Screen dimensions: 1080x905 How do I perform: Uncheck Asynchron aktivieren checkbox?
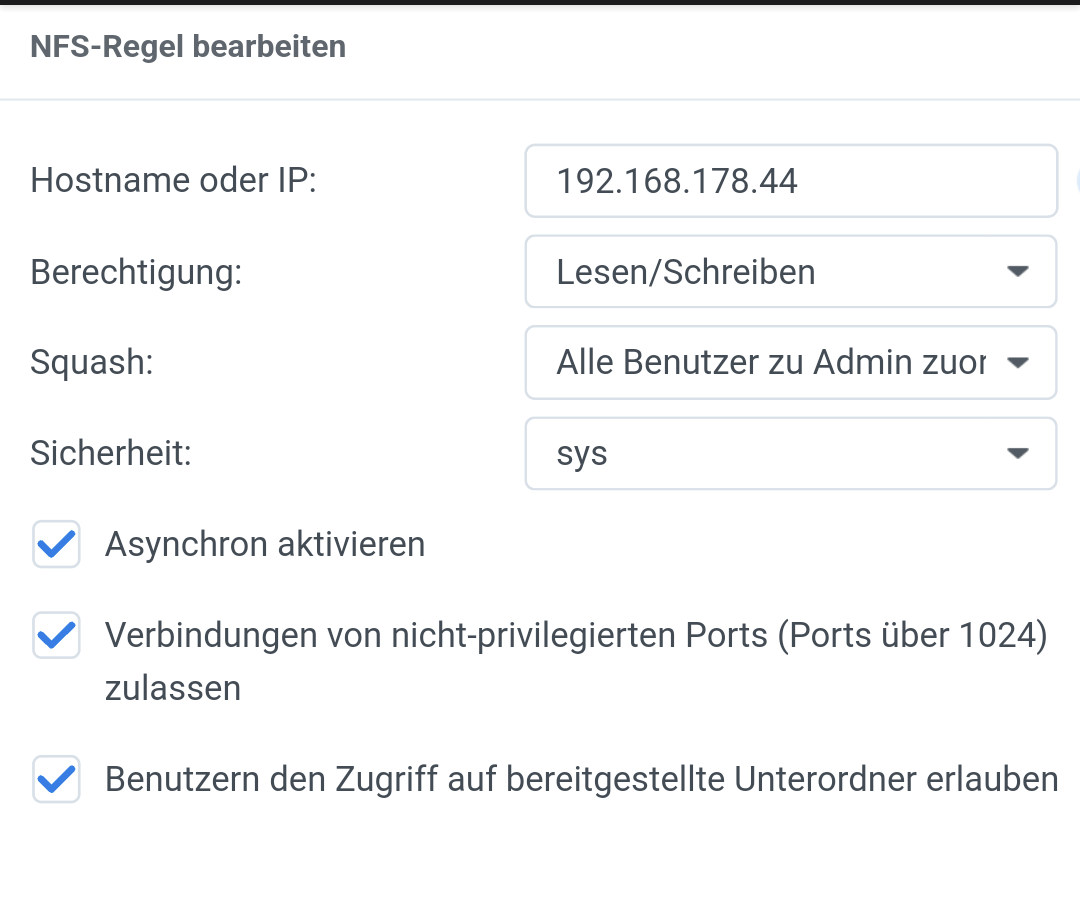[56, 544]
